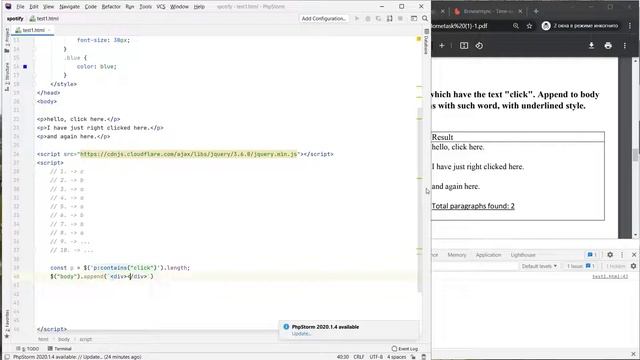Open the View menu

coord(49,7)
